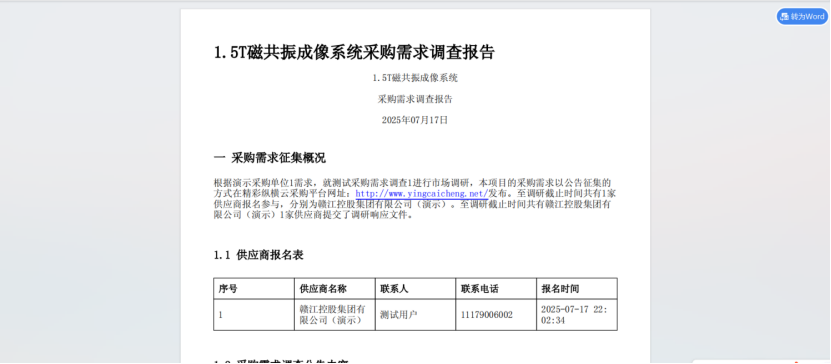Viewport: 831px width, 364px height.
Task: Click the subtitle line 1.5T磁共振成像系统
Action: click(x=415, y=78)
